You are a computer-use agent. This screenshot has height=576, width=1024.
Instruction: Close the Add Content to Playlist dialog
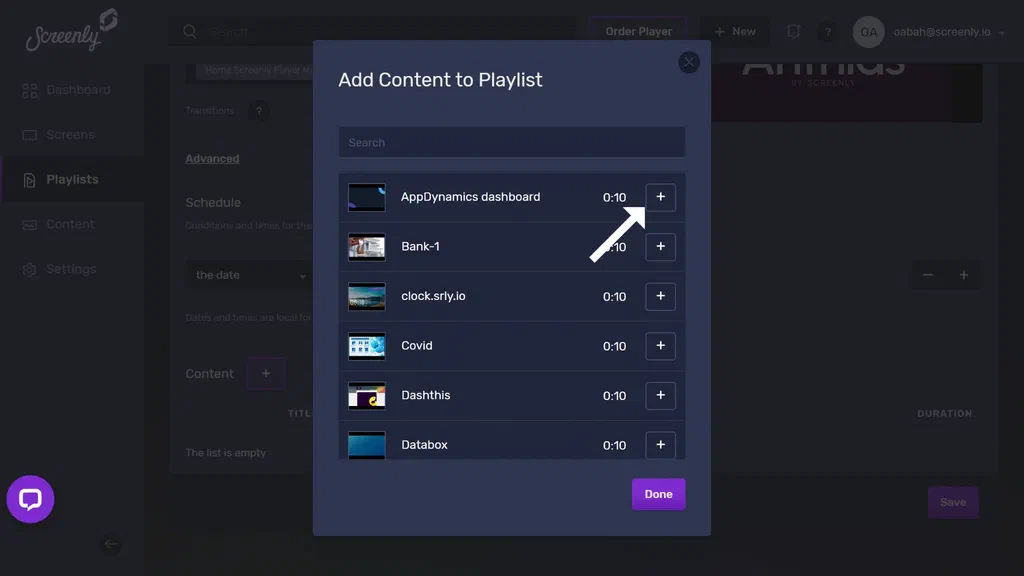pos(688,62)
